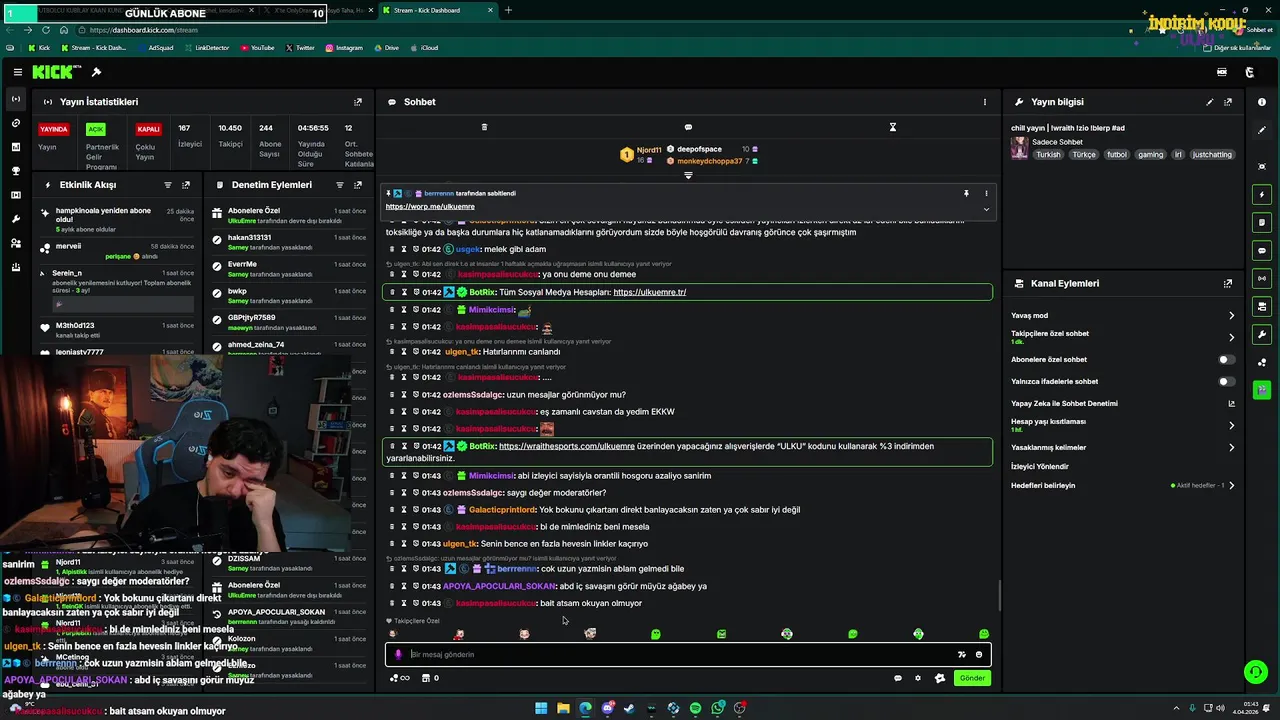Image resolution: width=1280 pixels, height=720 pixels.
Task: Click the speech bubble icon in chat toolbar
Action: [688, 127]
